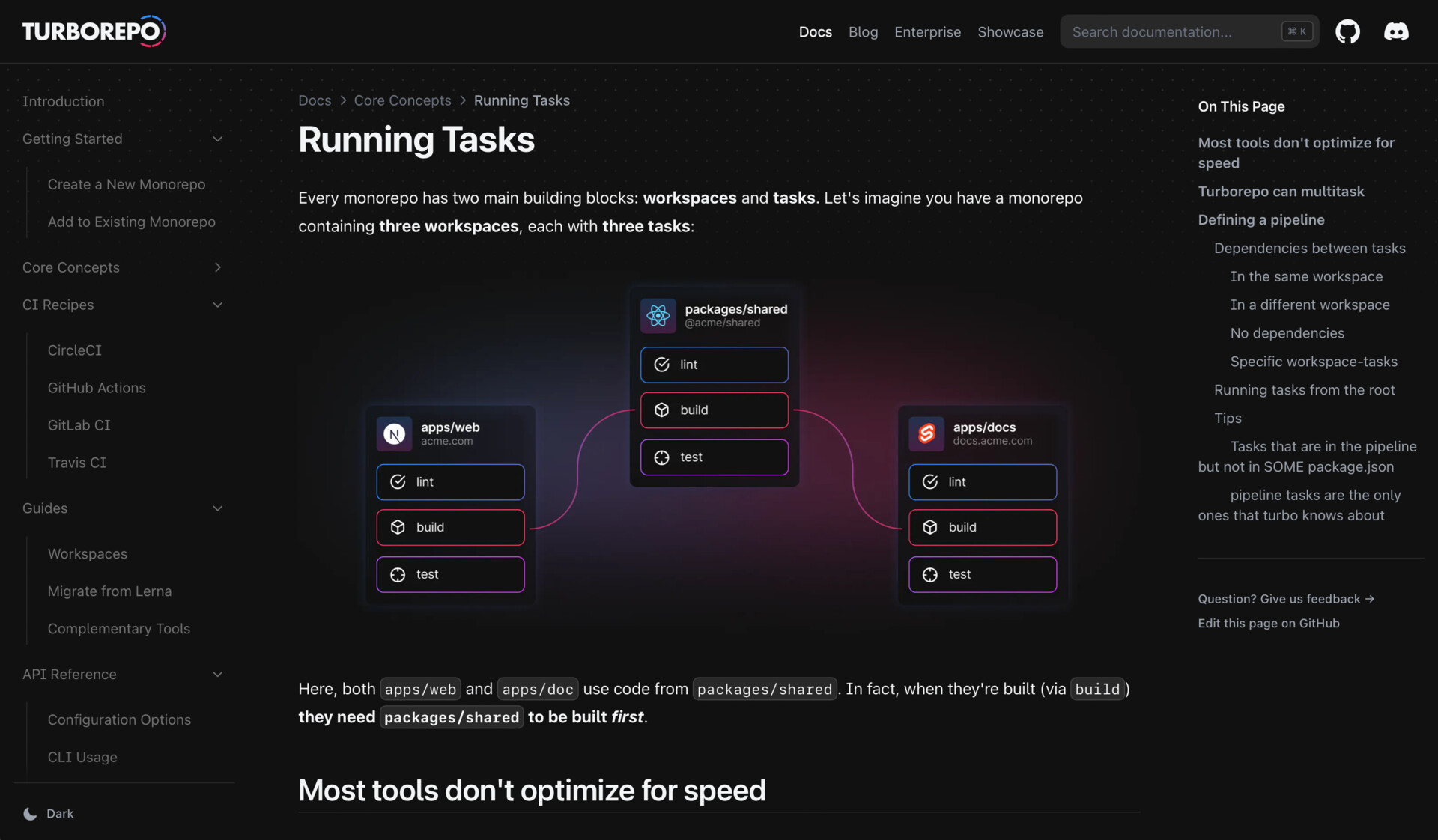Click the React icon on packages/shared
Screen dimensions: 1438x840
(x=658, y=315)
